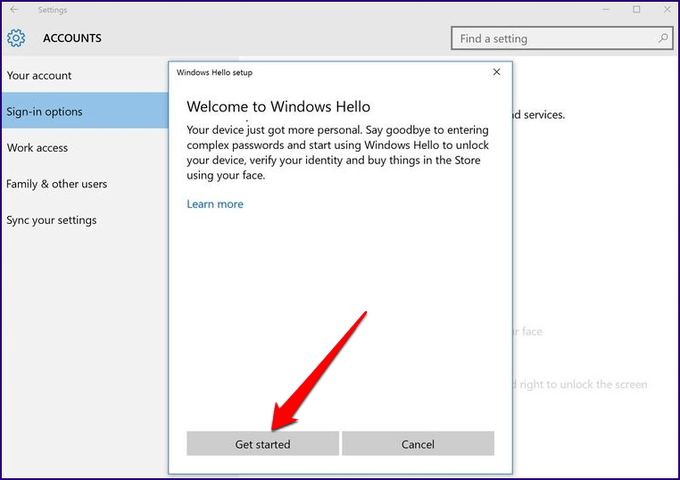
Task: Click the Settings window title text
Action: [x=53, y=10]
